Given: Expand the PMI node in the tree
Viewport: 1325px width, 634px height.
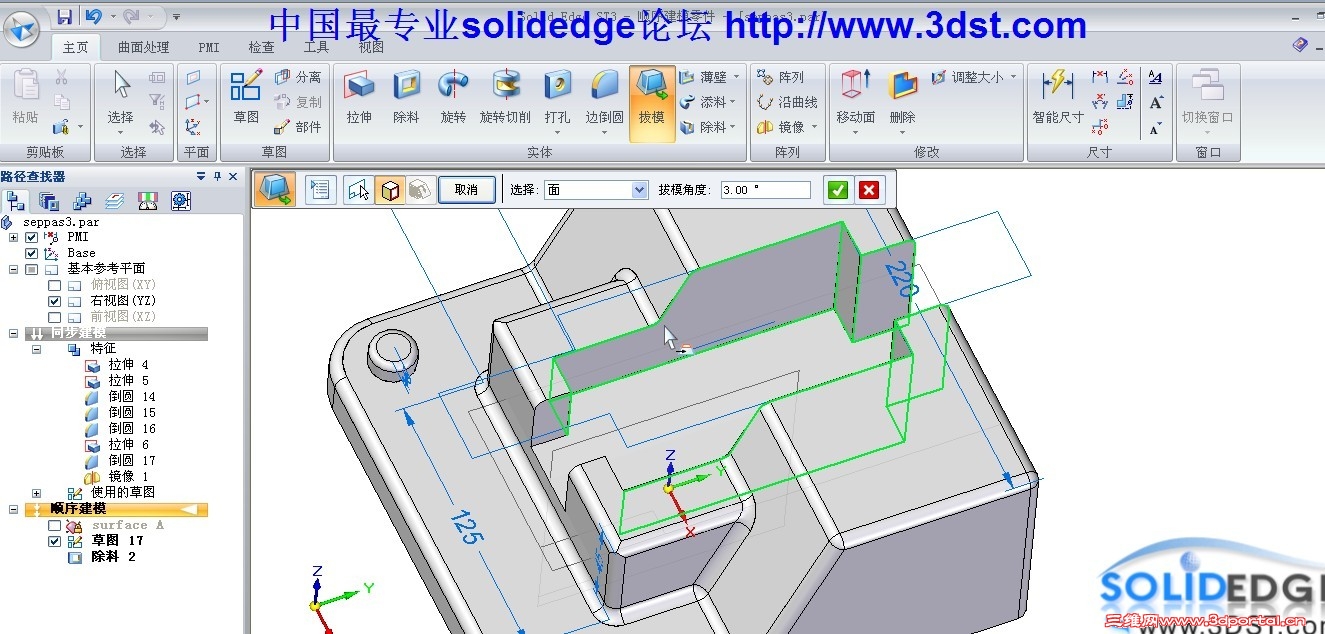Looking at the screenshot, I should 13,238.
